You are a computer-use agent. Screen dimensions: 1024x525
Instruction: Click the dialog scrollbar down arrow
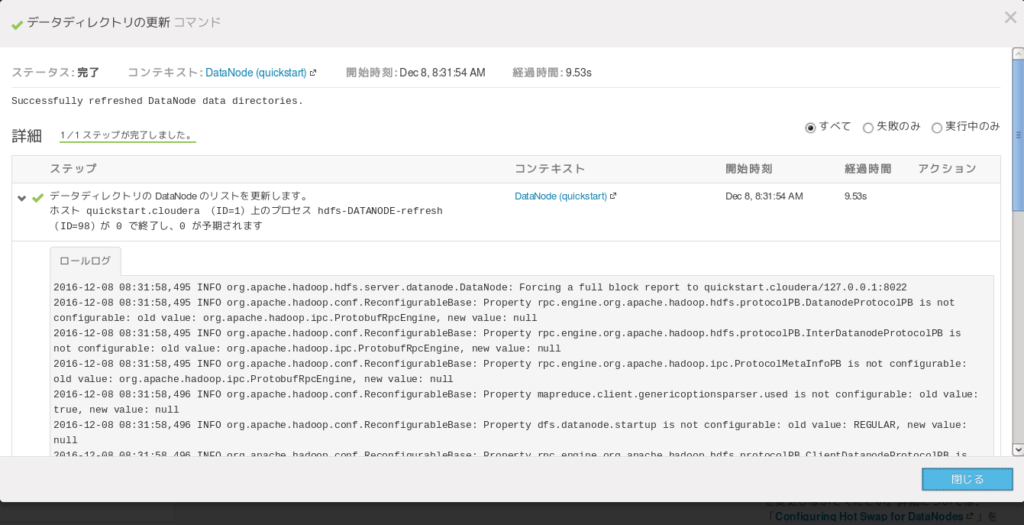pyautogui.click(x=1017, y=449)
